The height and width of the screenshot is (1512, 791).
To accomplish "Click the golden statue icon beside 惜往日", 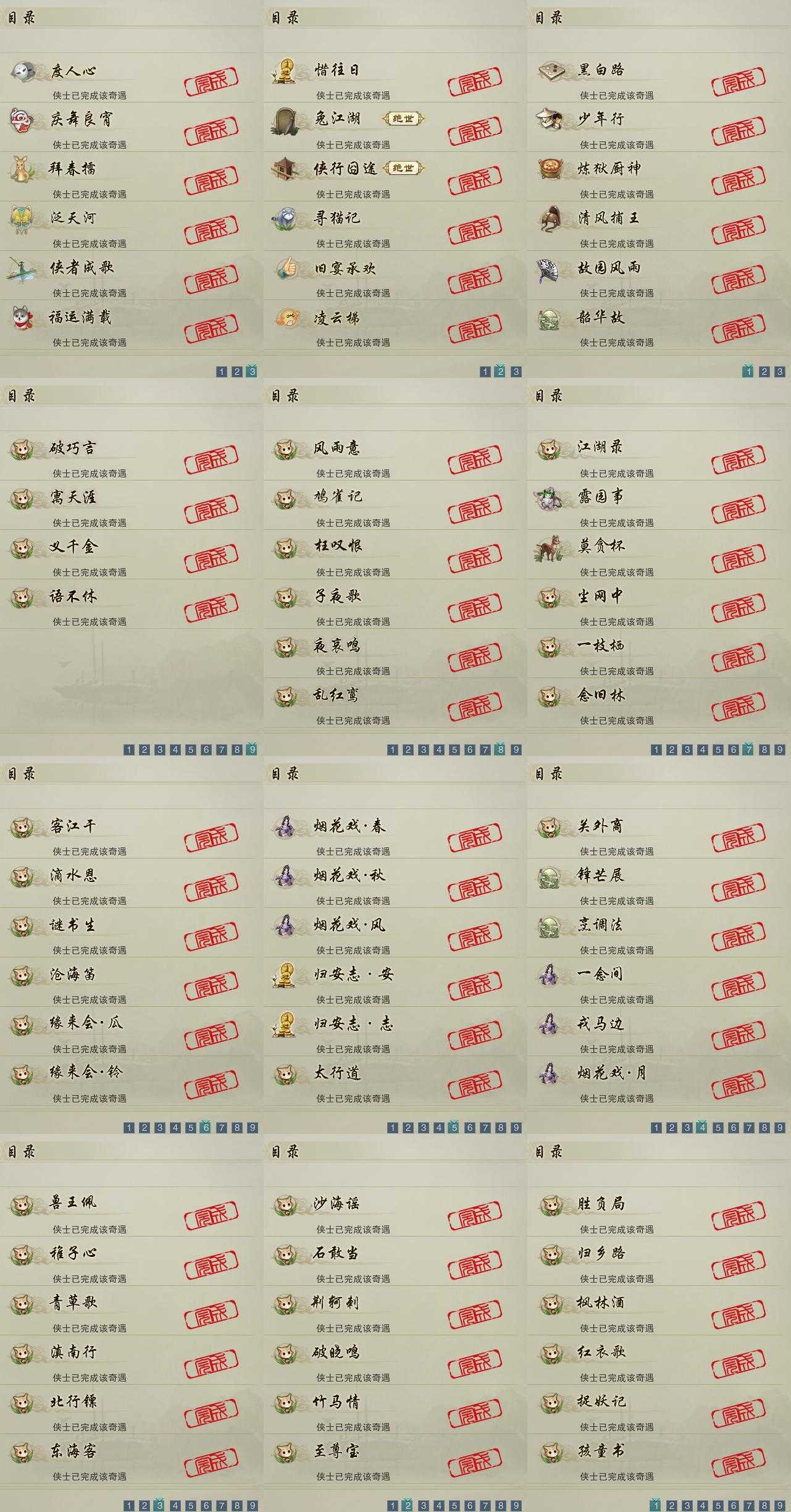I will (285, 70).
